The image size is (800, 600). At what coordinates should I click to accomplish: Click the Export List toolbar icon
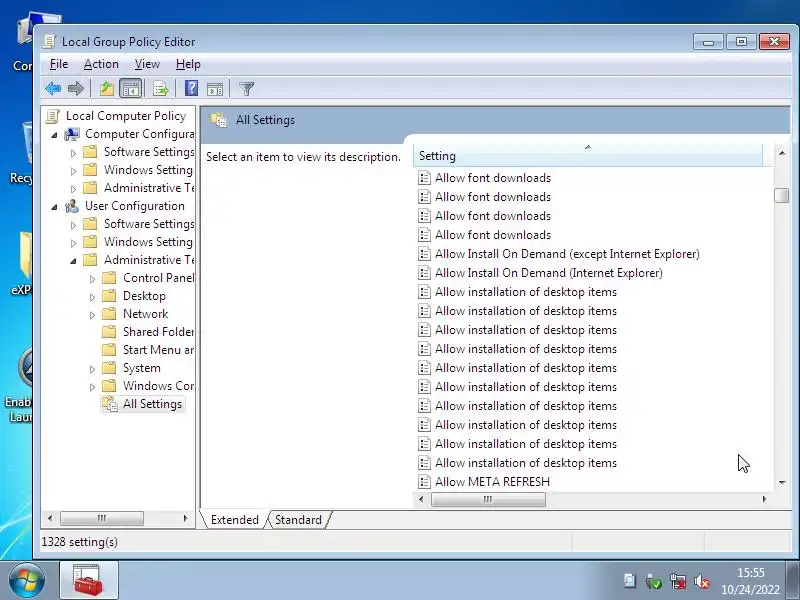click(x=161, y=89)
